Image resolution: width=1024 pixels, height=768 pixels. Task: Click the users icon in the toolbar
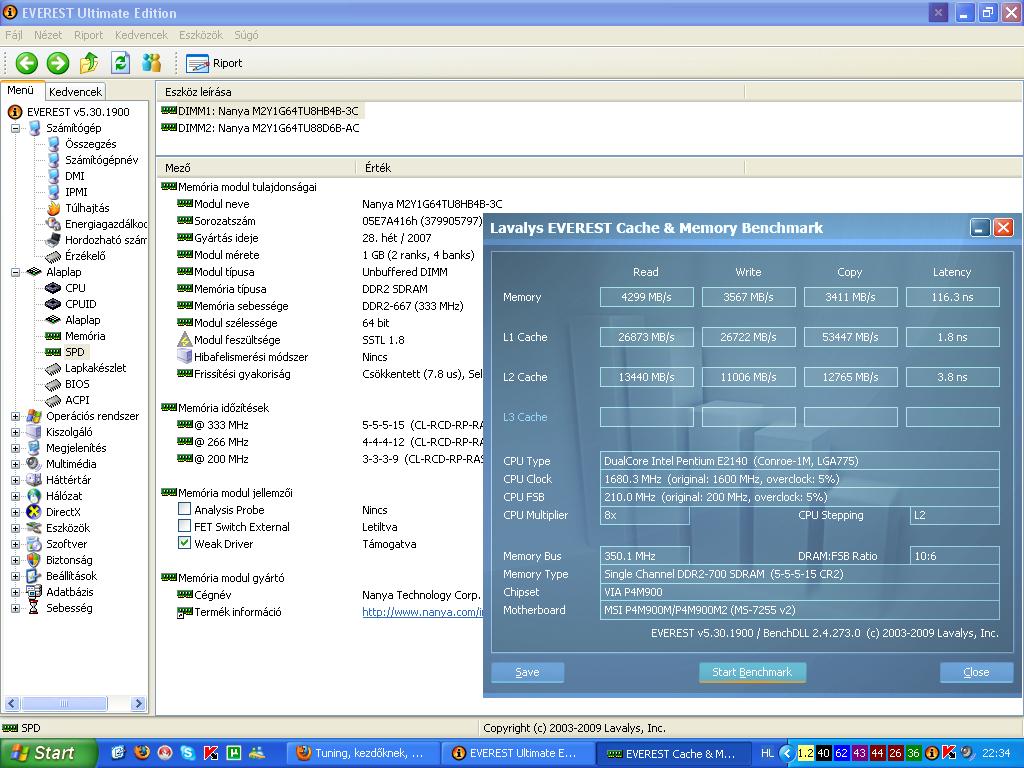[x=152, y=63]
